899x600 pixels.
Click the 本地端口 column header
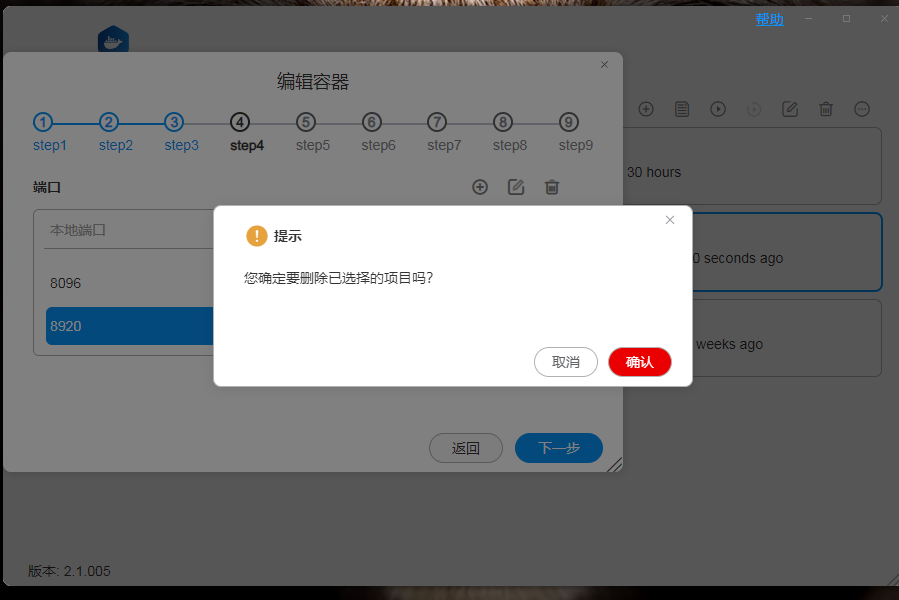click(77, 230)
